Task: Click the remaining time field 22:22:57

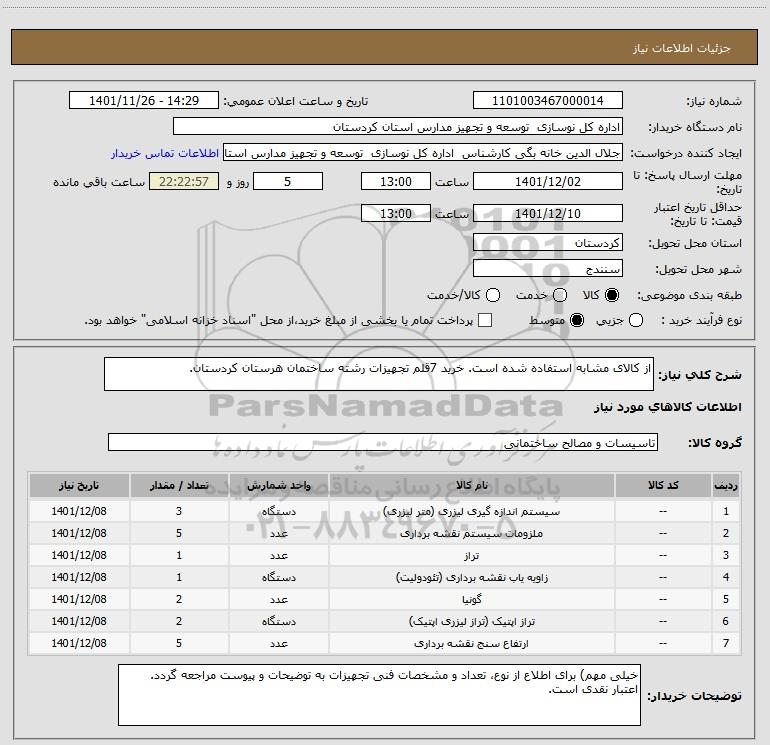Action: click(x=184, y=182)
